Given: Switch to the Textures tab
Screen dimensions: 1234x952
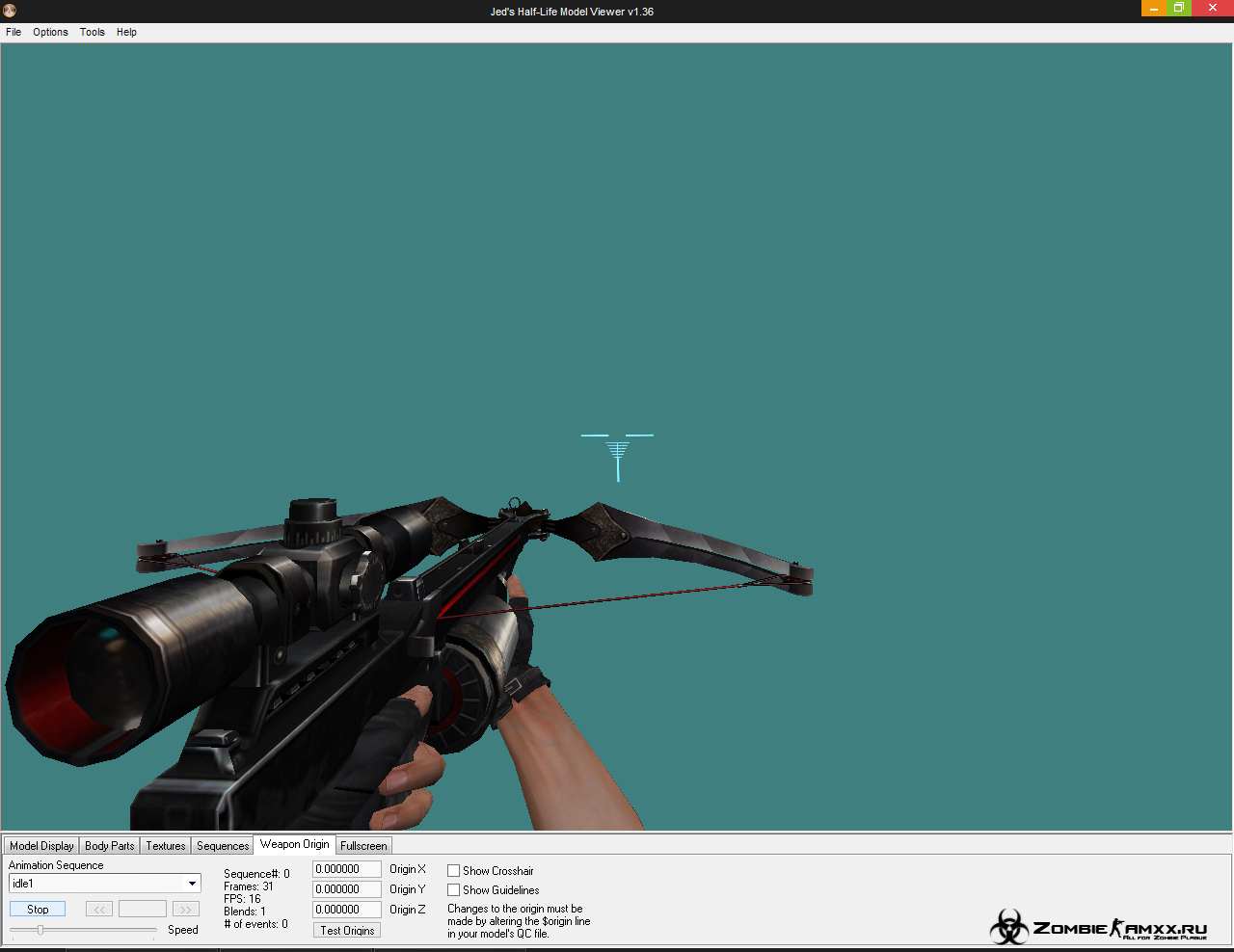Looking at the screenshot, I should pos(165,846).
